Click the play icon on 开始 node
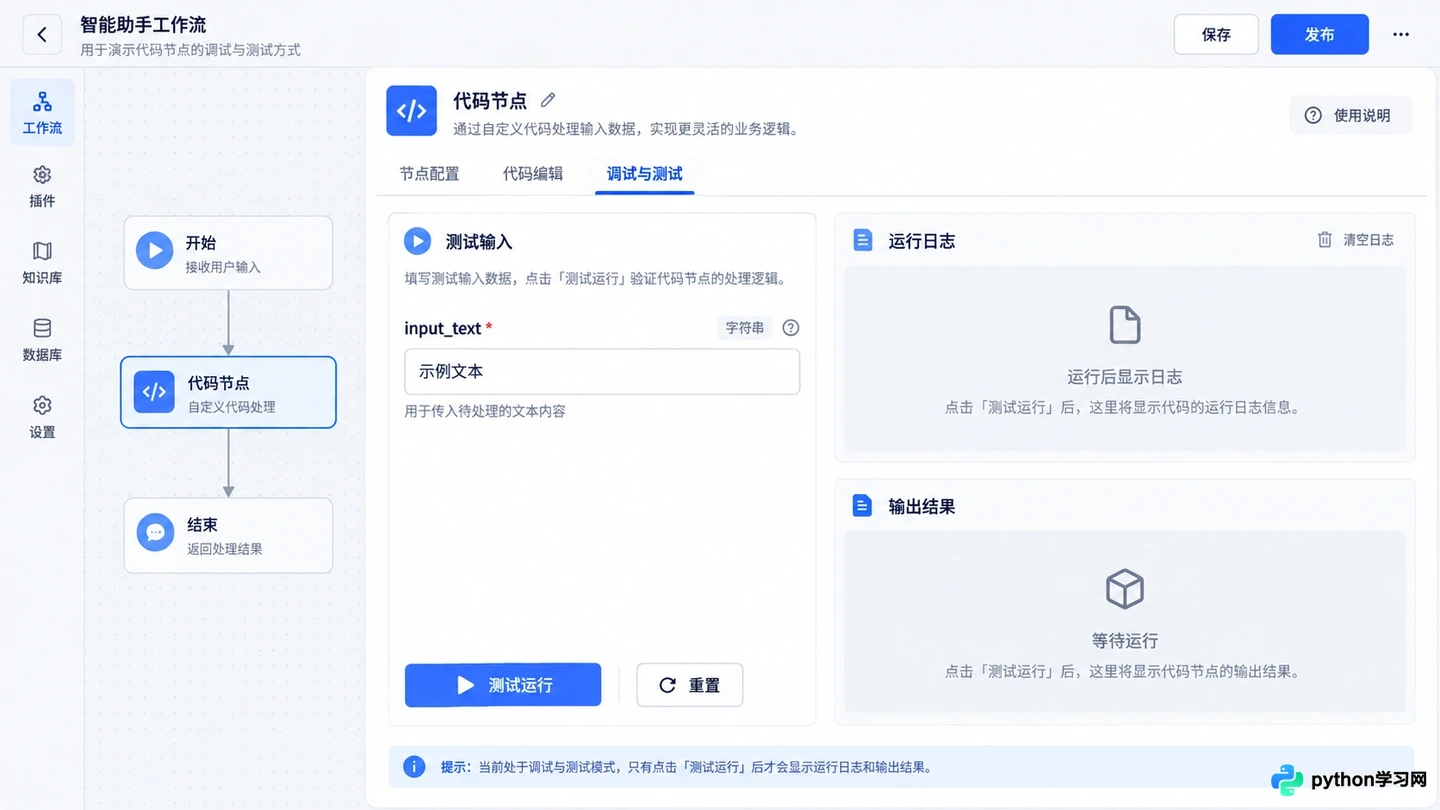Screen dimensions: 1440x810 click(154, 250)
